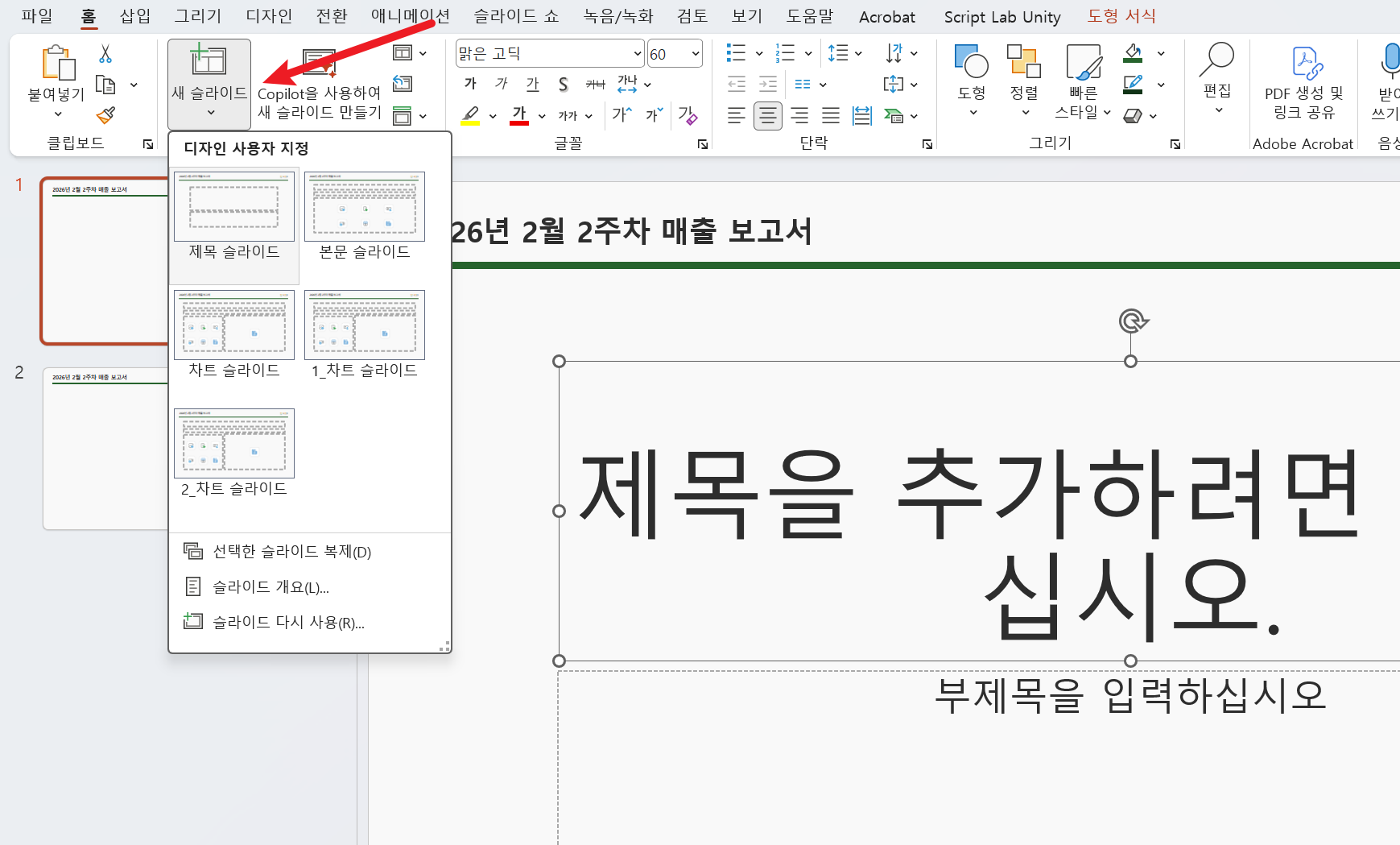Click the decrease indent icon

click(737, 84)
